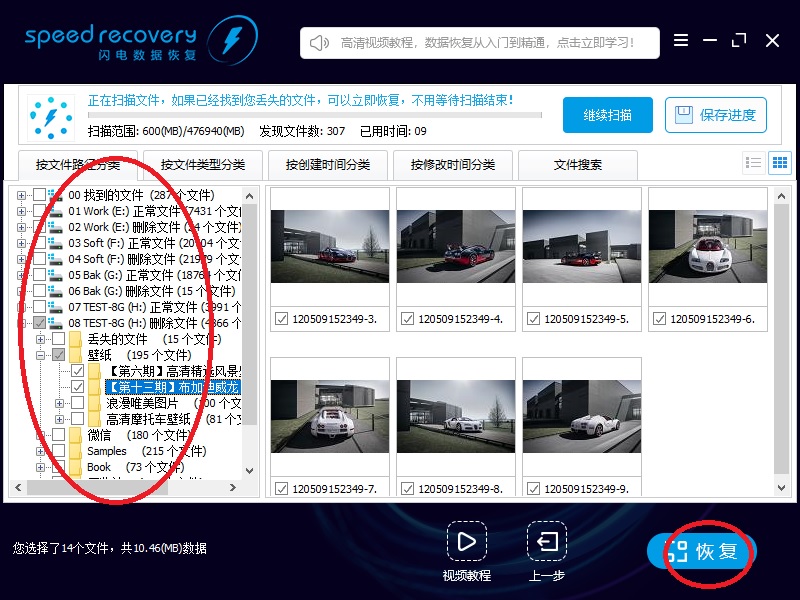Click tree panel scroll left arrow
The height and width of the screenshot is (600, 800).
pos(18,487)
